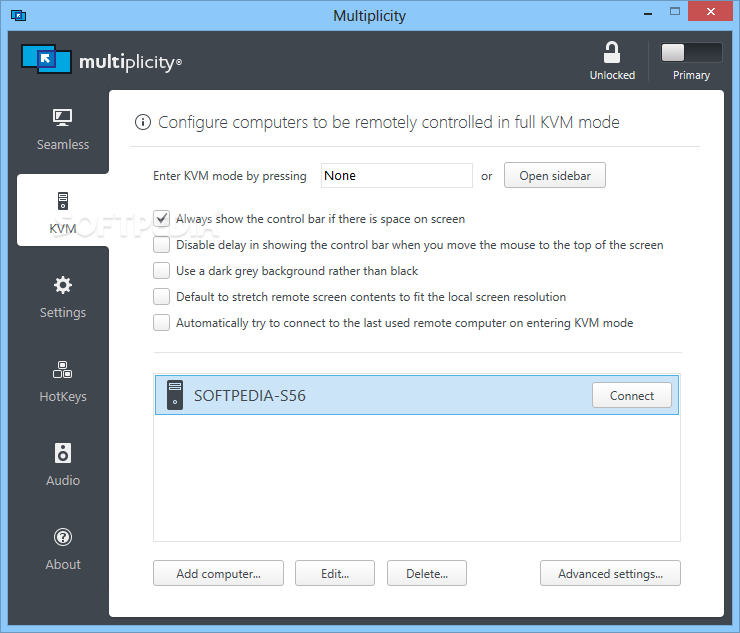Click the Settings tab label

tap(63, 312)
